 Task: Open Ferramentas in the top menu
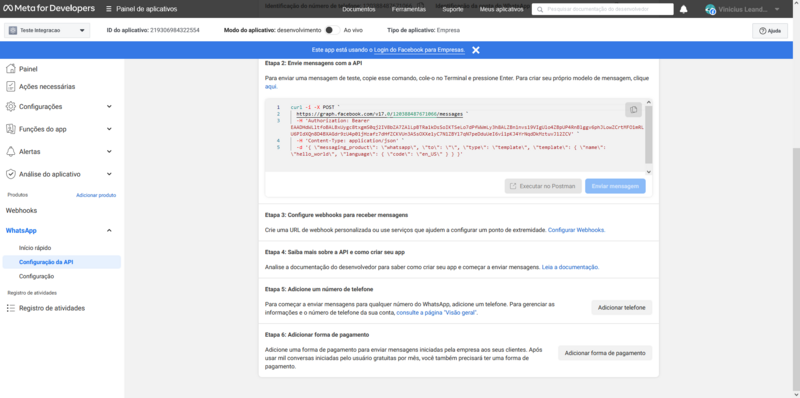coord(409,9)
